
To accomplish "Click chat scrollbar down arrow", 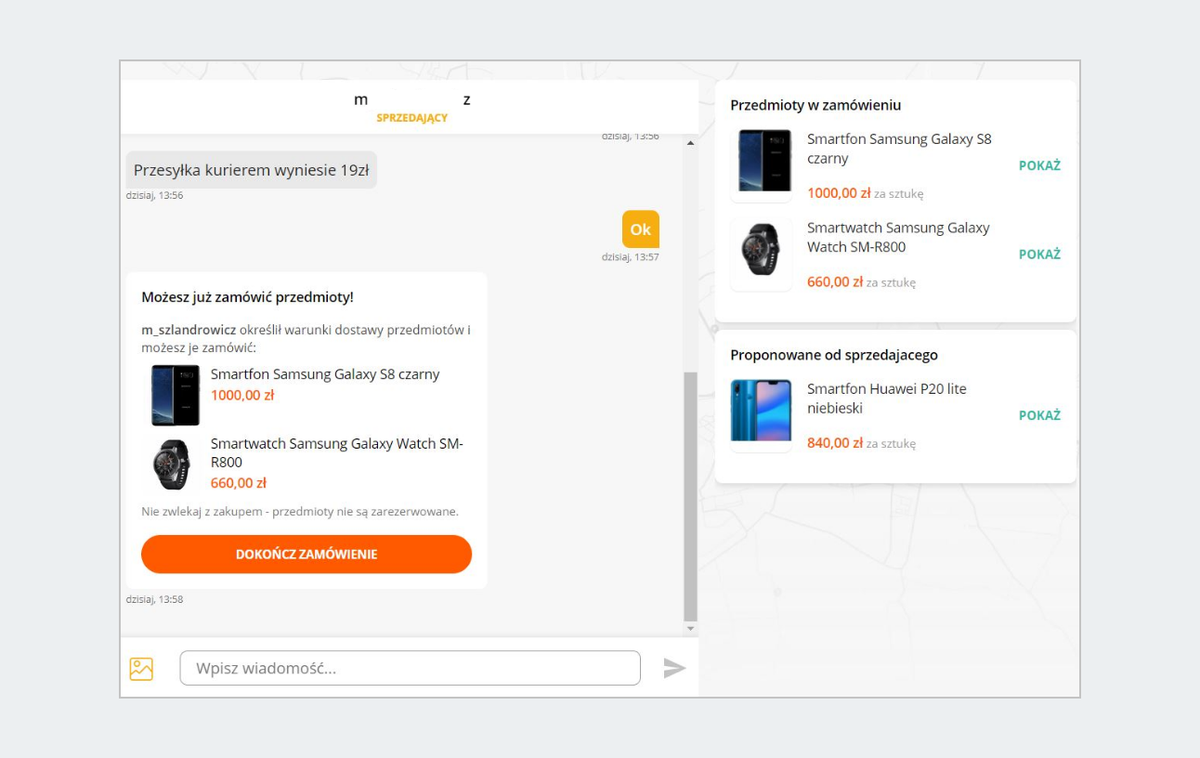I will click(x=690, y=629).
